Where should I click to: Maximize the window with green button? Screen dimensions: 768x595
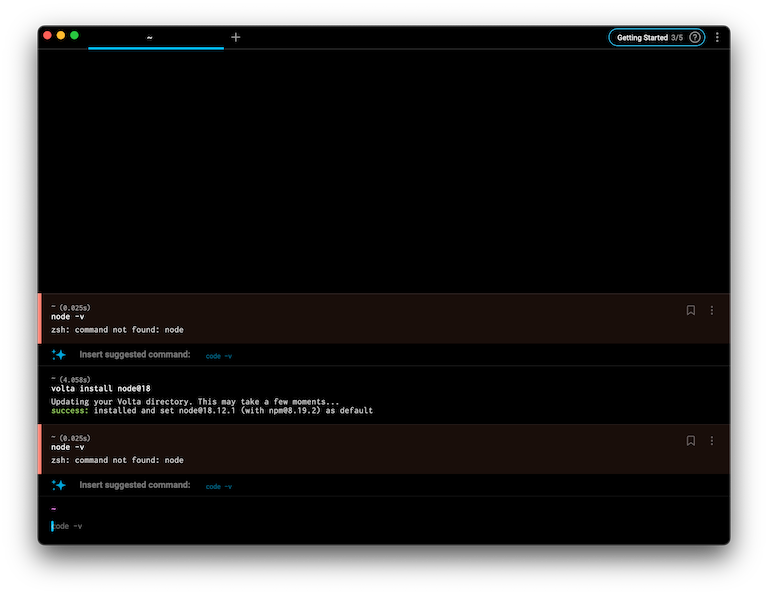point(74,35)
